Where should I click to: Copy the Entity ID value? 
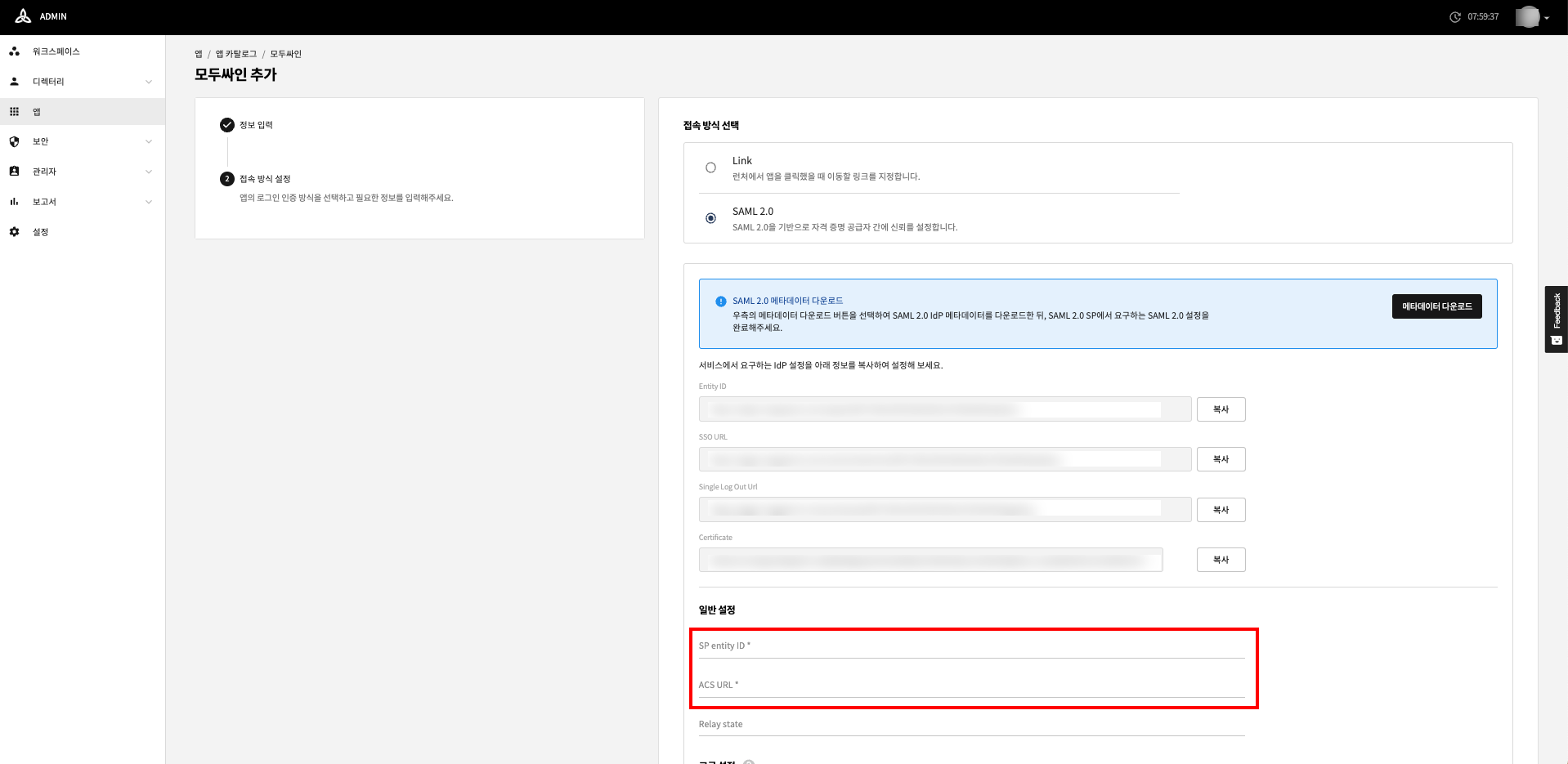point(1221,409)
